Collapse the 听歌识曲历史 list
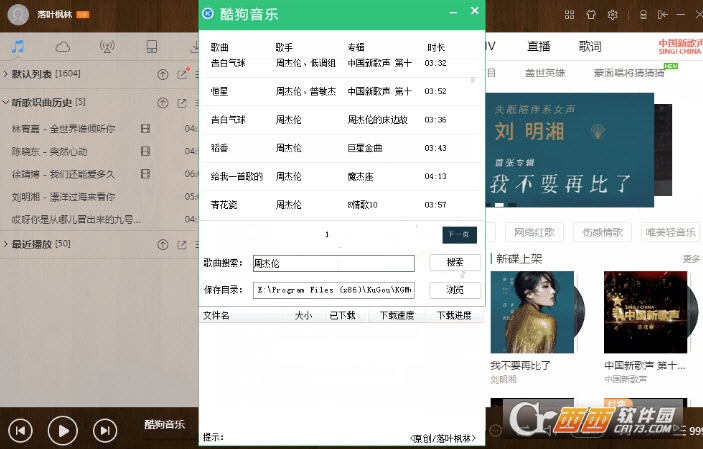 [5, 102]
